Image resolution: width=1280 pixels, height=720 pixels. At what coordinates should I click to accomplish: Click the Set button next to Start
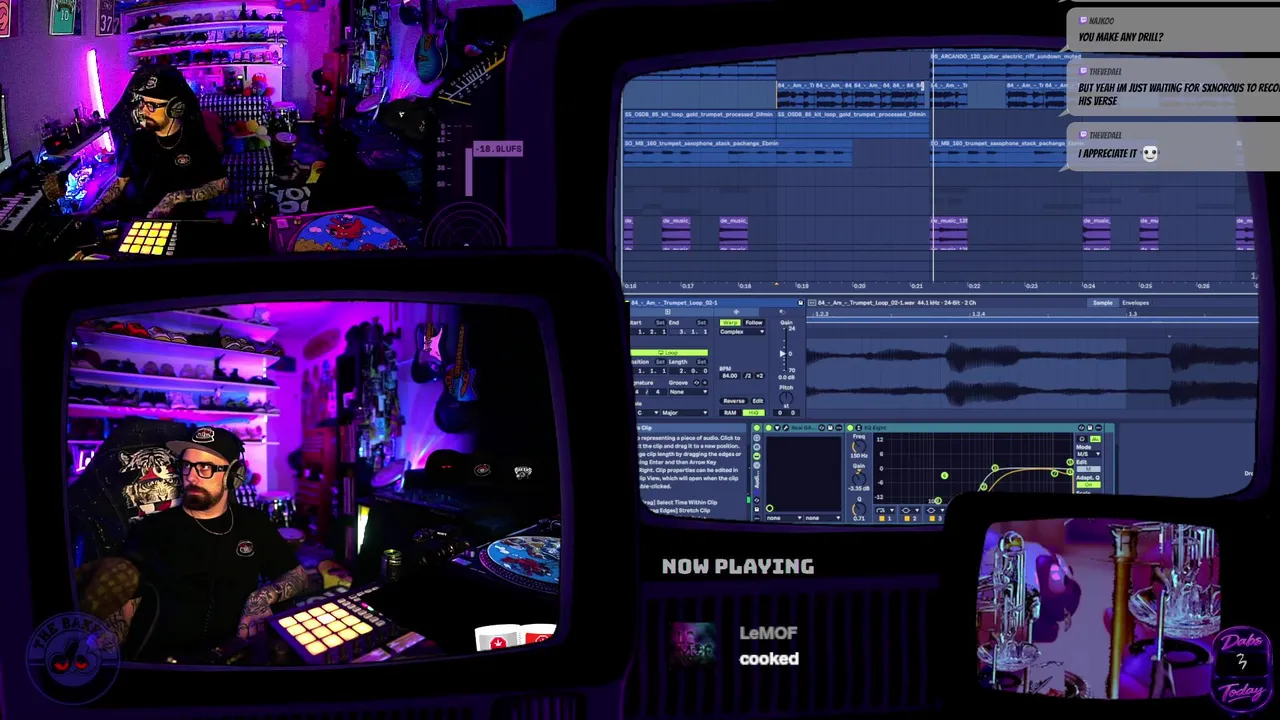coord(660,323)
